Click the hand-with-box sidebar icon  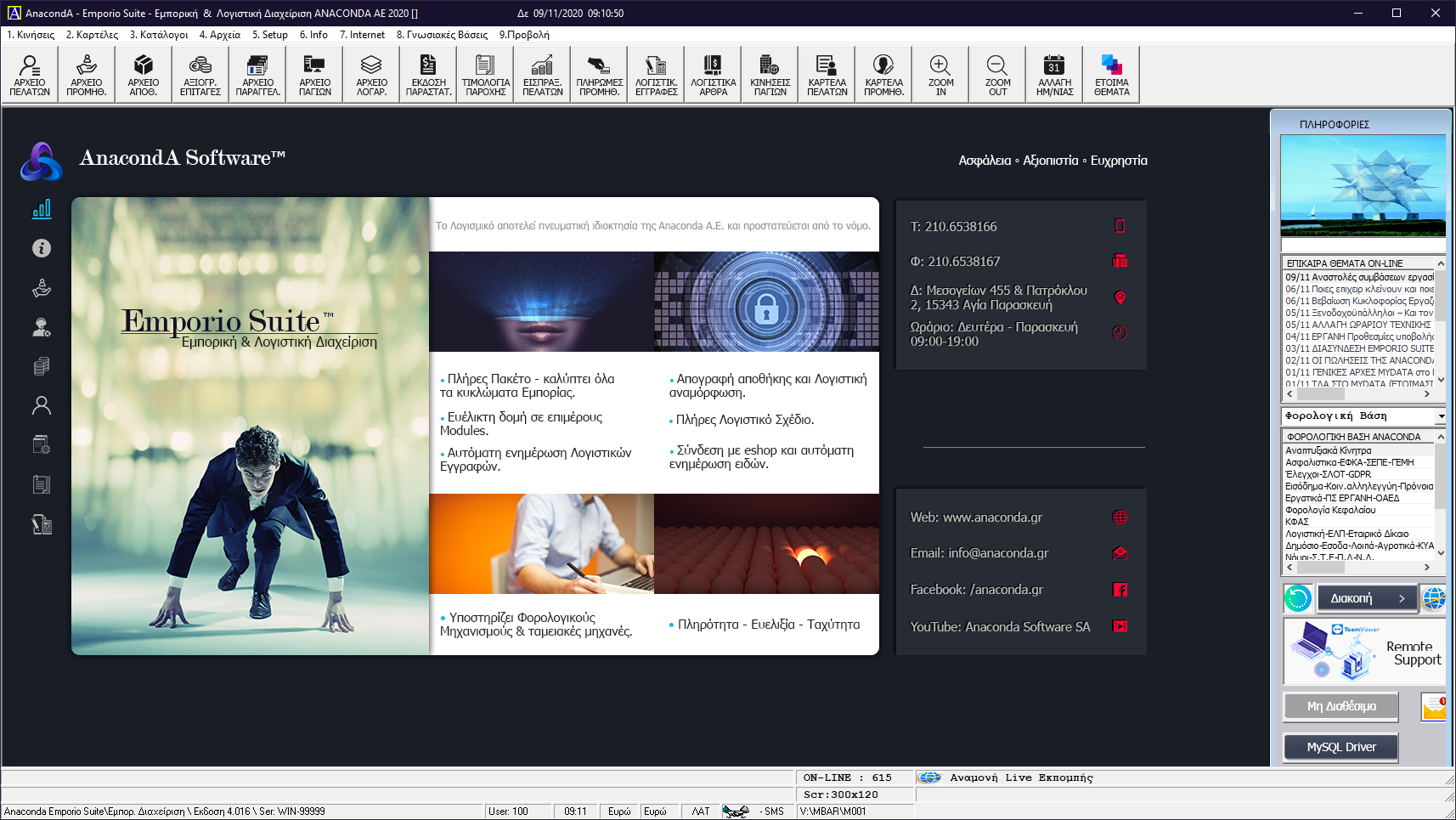coord(42,288)
